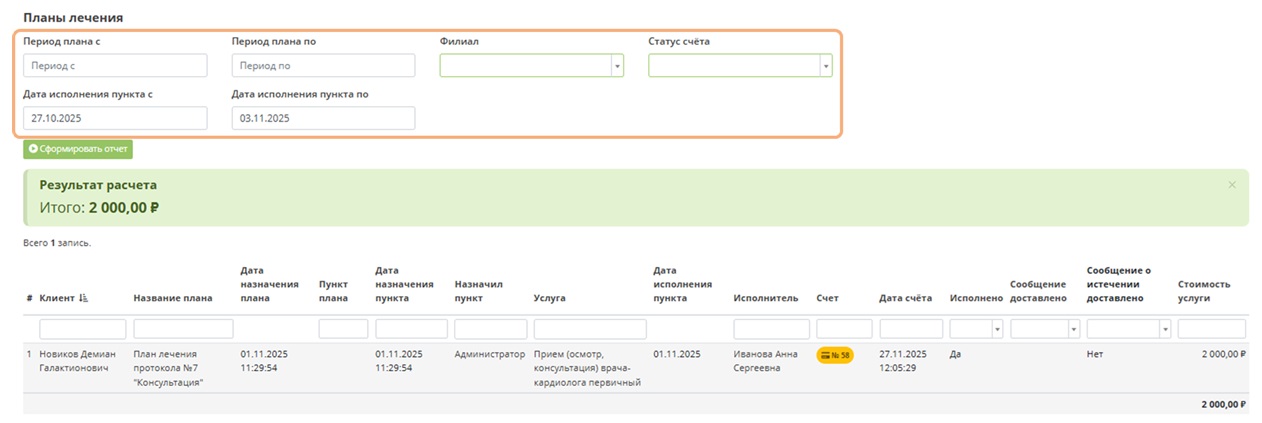Click the Сформировать отчет button

(x=78, y=149)
